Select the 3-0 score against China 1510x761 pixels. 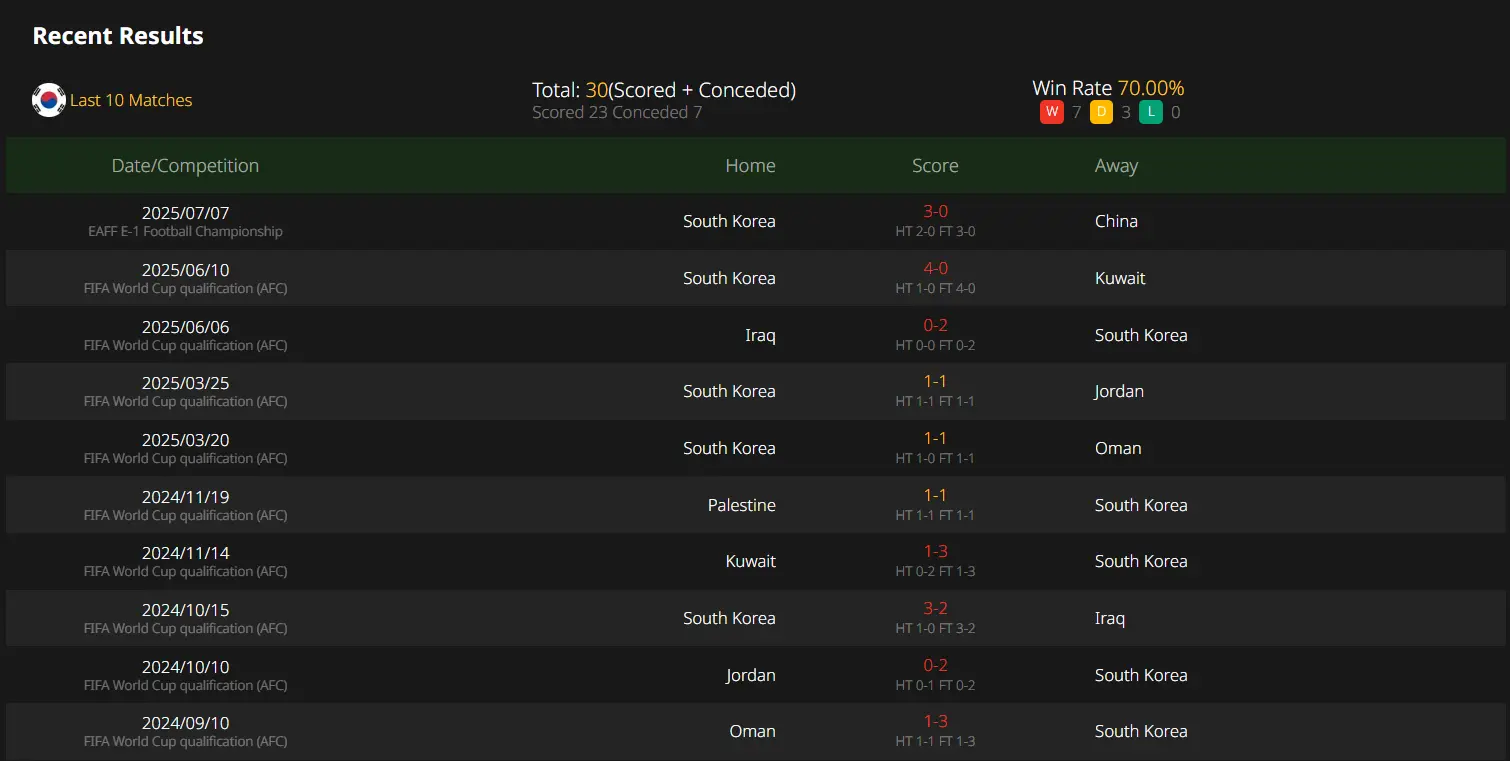click(935, 212)
